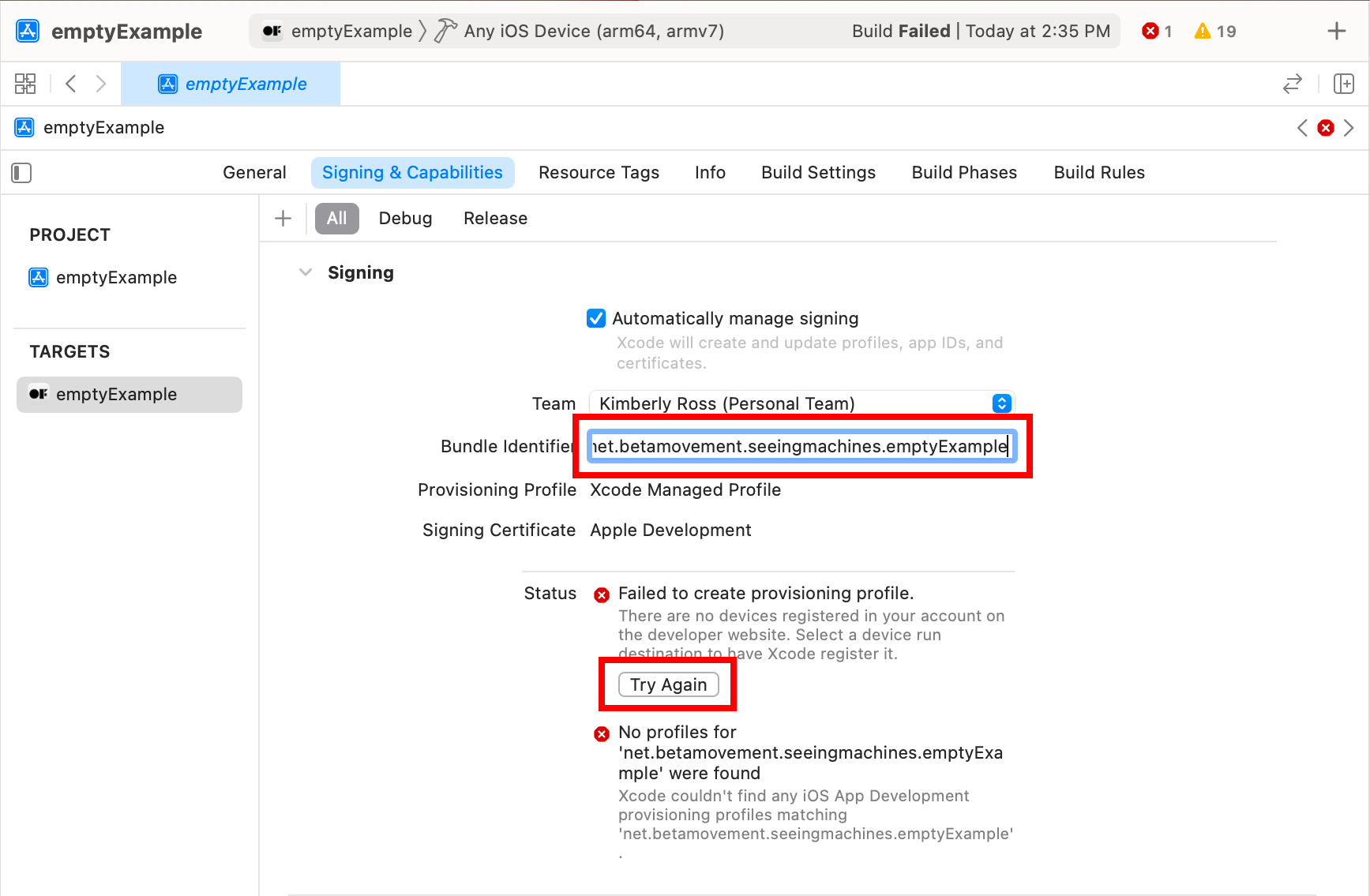Click emptyExample in the jump bar
Viewport: 1370px width, 896px height.
point(103,128)
